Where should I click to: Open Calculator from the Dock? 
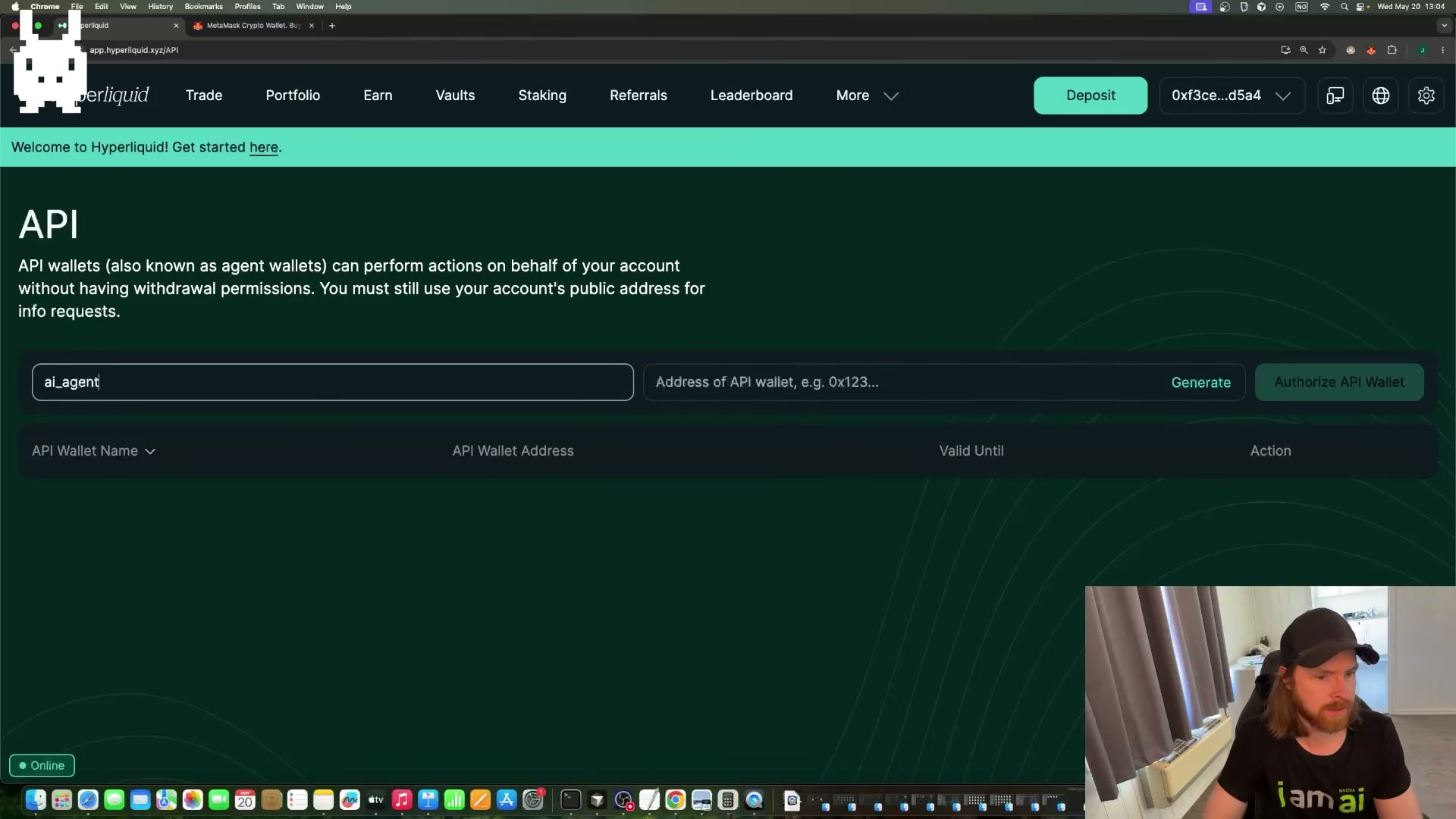(728, 800)
